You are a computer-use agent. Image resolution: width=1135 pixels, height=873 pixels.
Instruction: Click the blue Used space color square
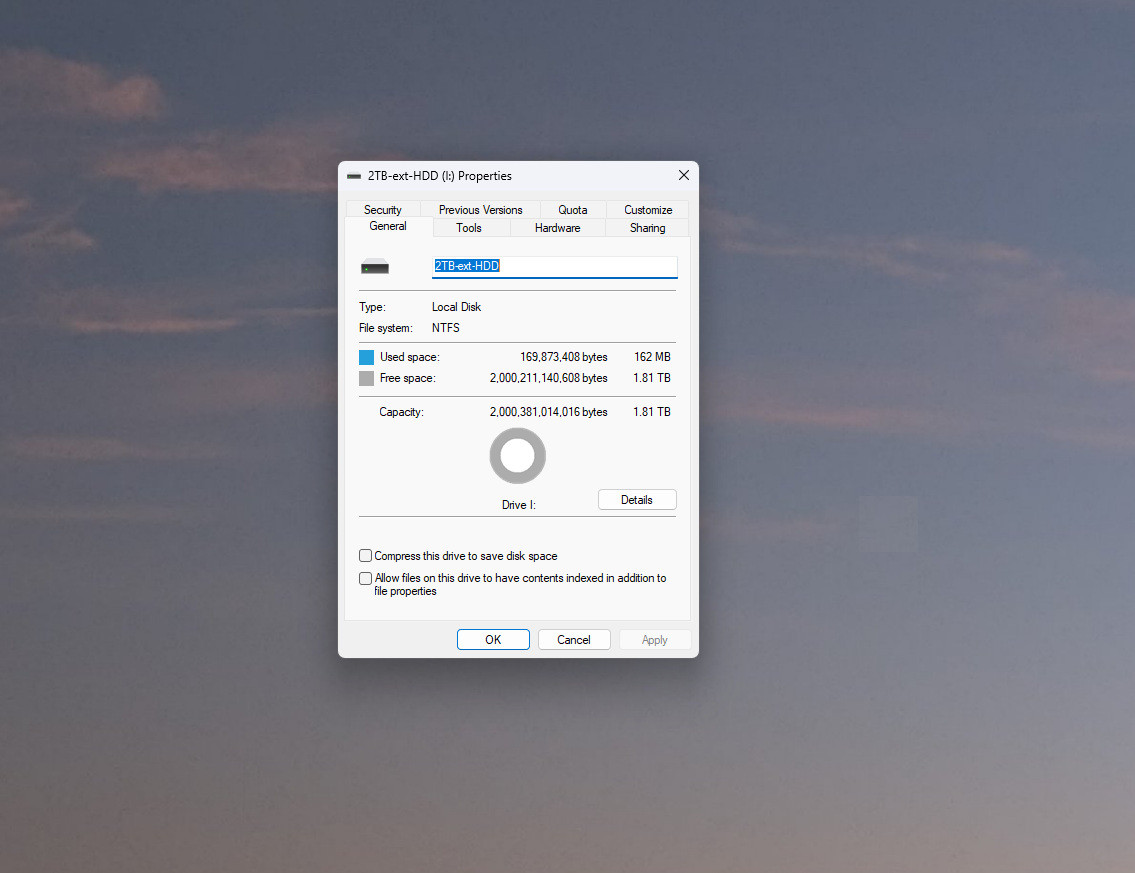click(x=366, y=357)
